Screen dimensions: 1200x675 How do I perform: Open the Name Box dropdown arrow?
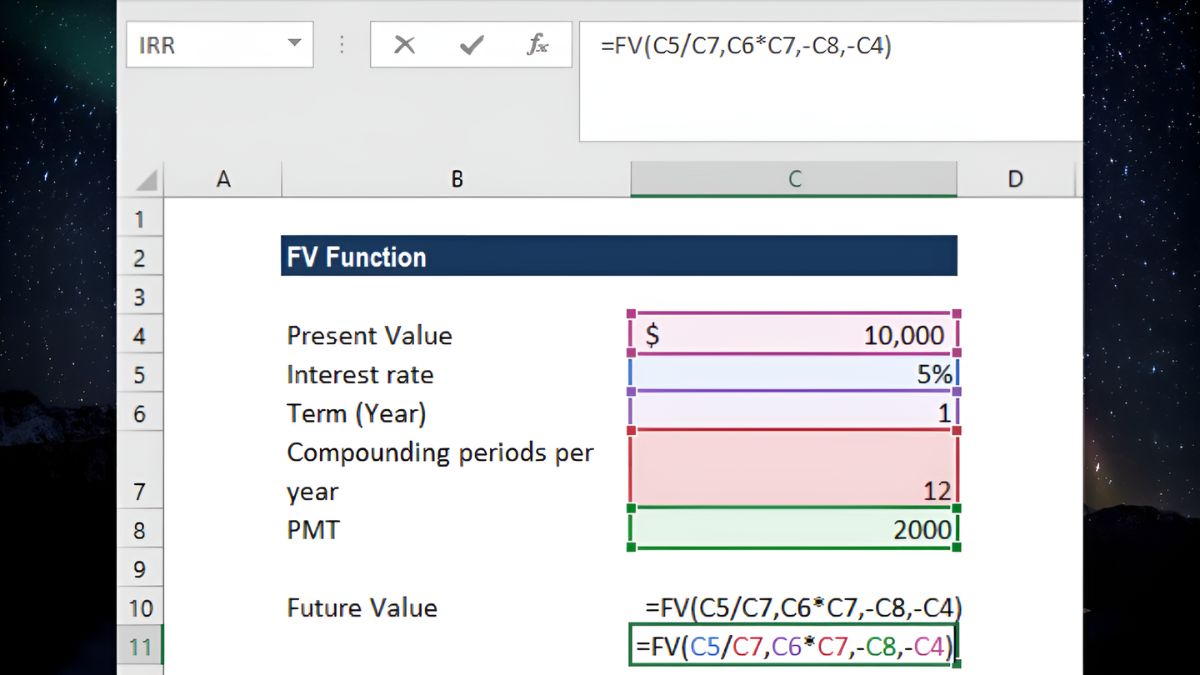point(294,44)
